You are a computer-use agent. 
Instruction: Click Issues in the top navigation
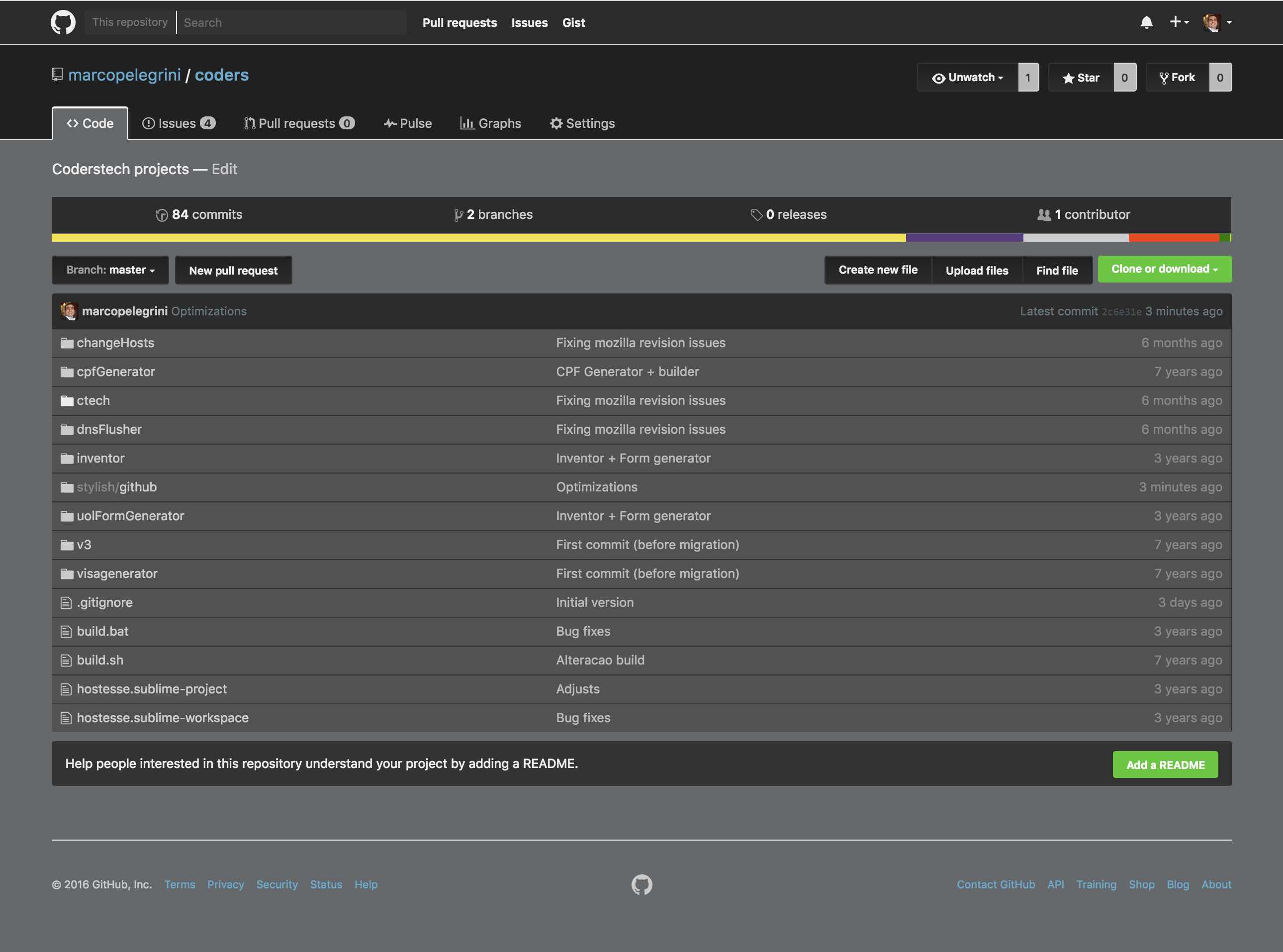pos(530,22)
